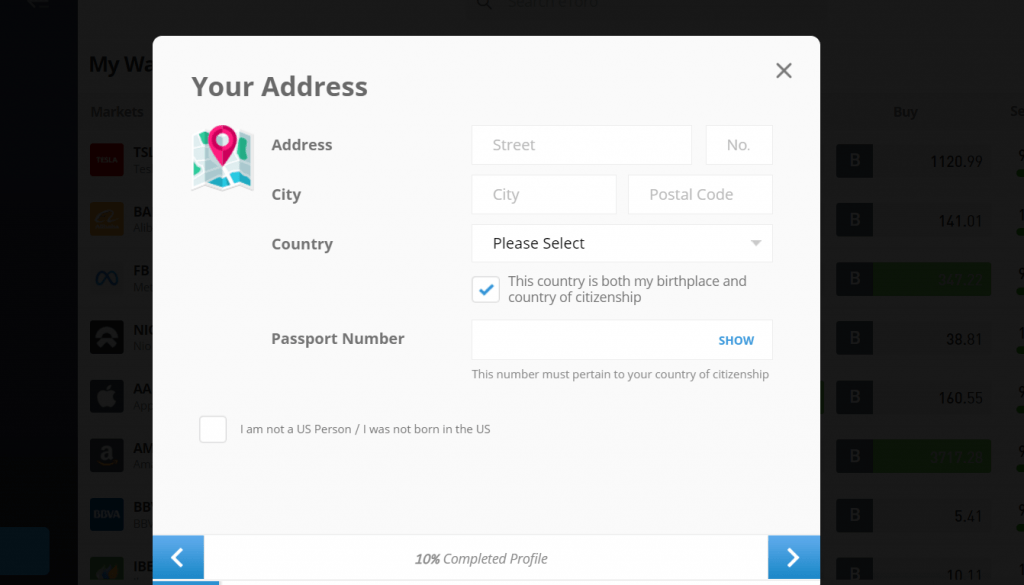Click the Meta logo in markets list
Viewport: 1024px width, 585px height.
point(107,277)
